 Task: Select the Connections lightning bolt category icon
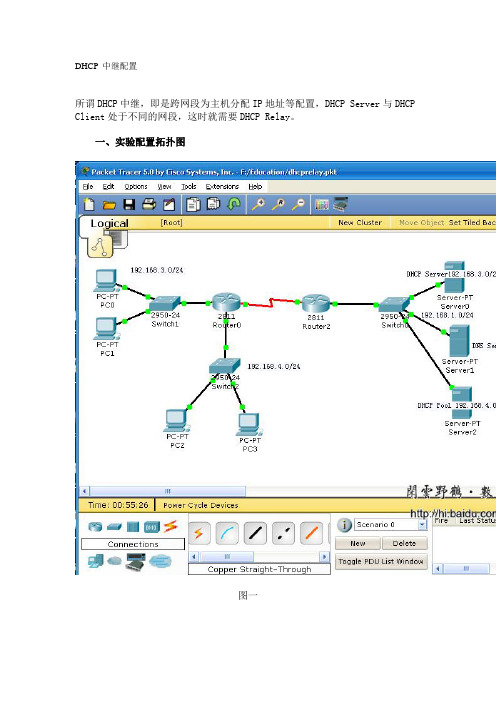coord(170,526)
